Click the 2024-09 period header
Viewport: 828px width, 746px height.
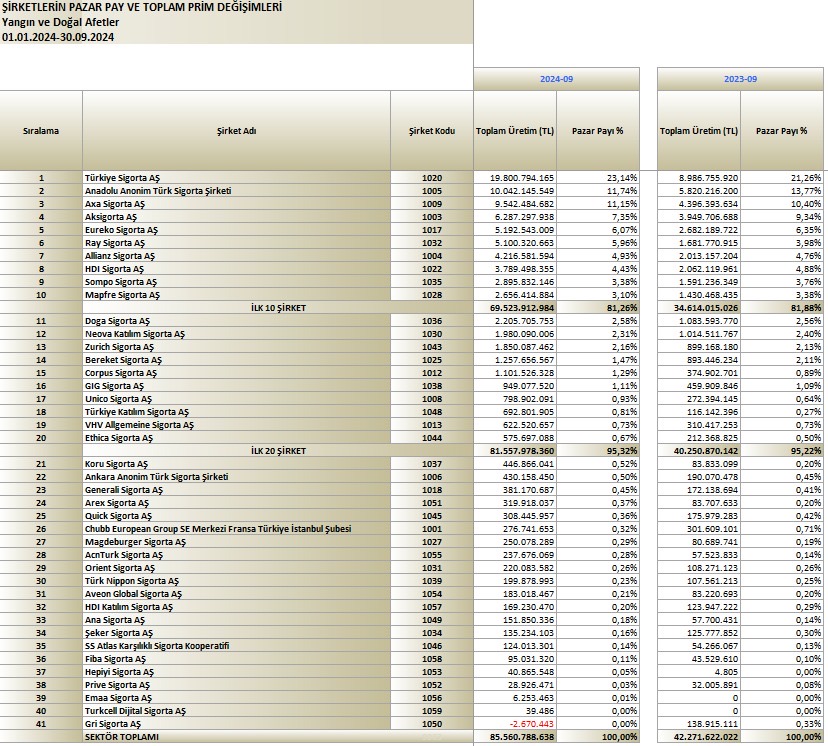556,79
